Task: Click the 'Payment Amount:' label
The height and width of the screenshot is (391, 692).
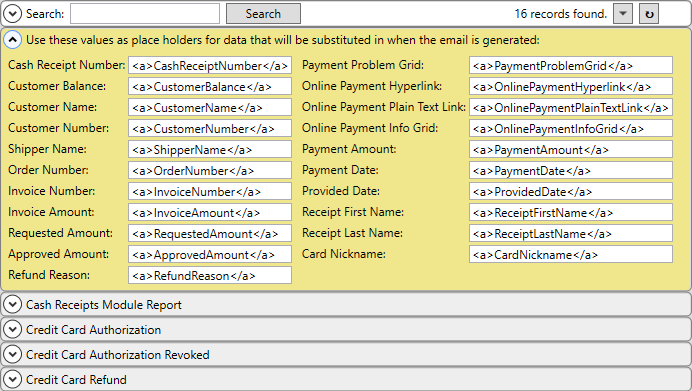Action: coord(349,149)
